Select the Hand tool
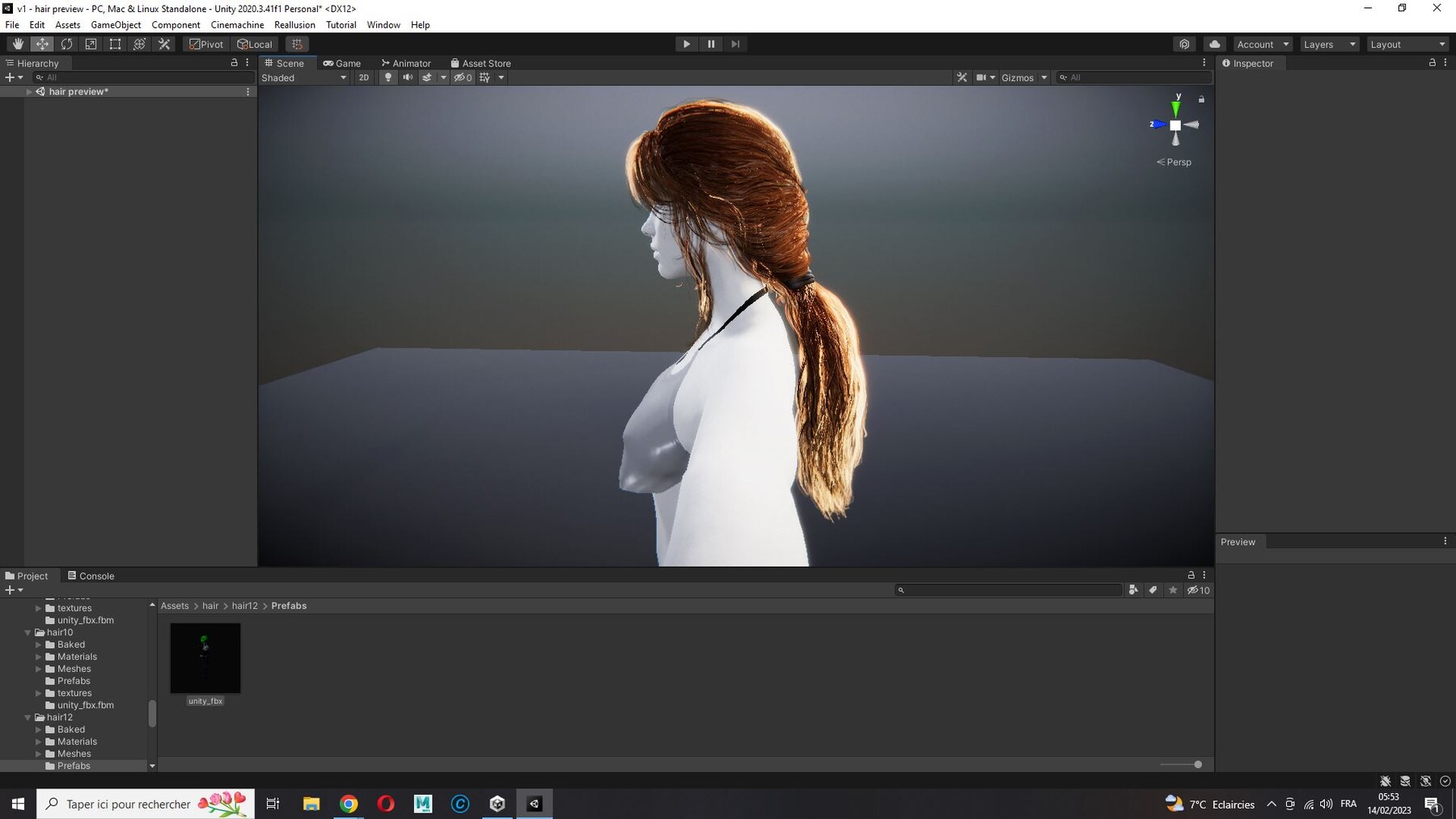This screenshot has width=1456, height=819. tap(18, 44)
